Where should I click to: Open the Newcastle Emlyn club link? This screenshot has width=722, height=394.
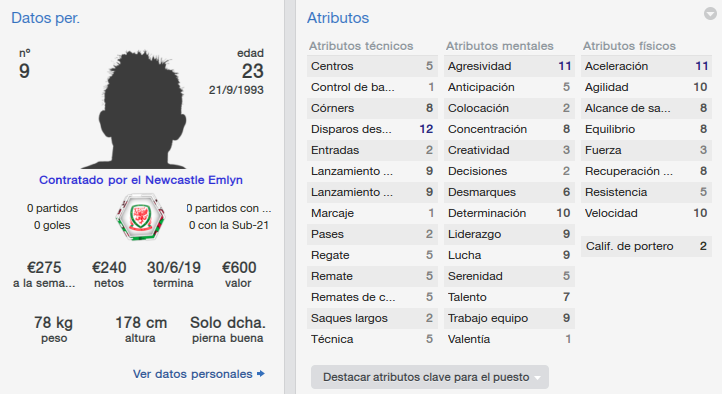(193, 180)
